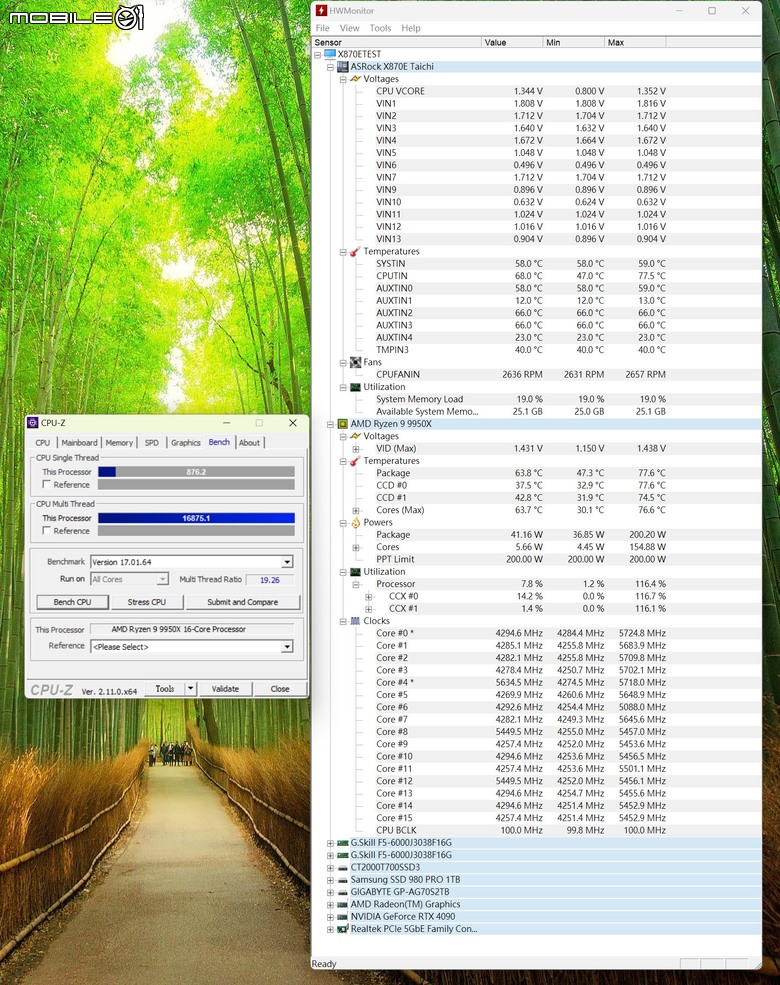
Task: Collapse the Clocks section
Action: [343, 621]
